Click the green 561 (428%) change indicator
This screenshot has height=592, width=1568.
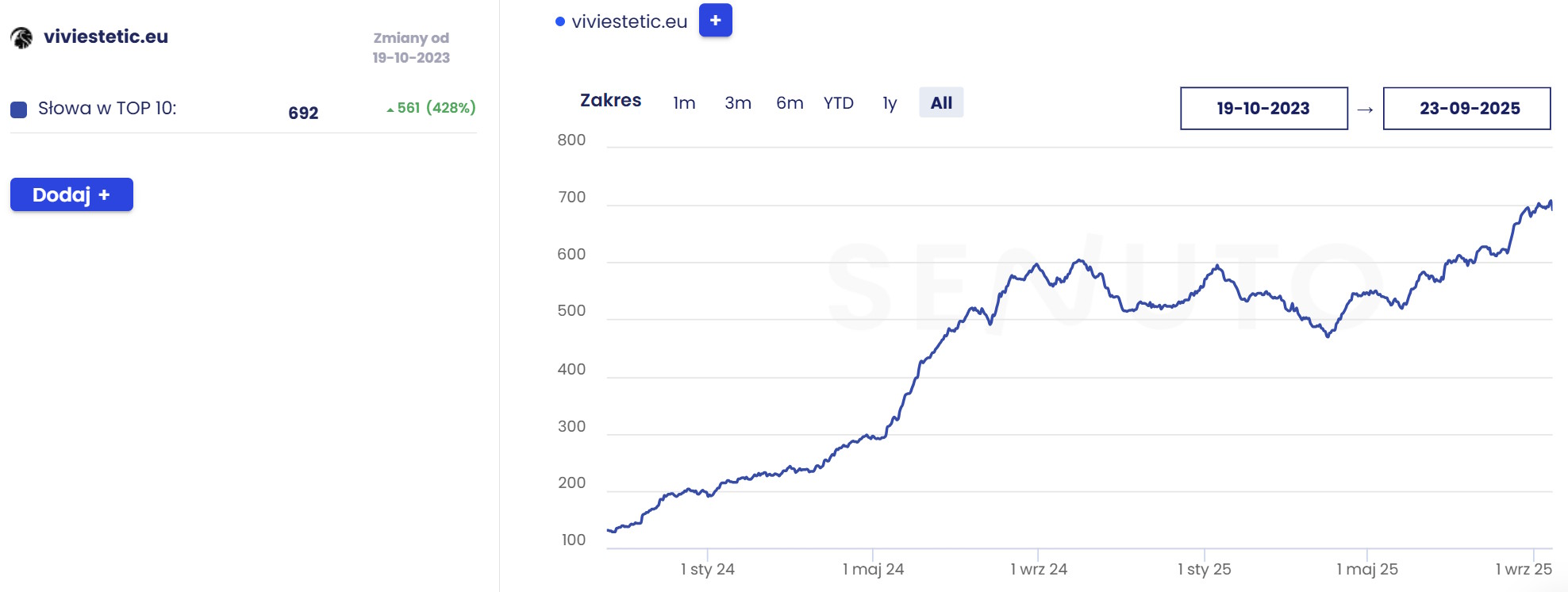(x=431, y=108)
